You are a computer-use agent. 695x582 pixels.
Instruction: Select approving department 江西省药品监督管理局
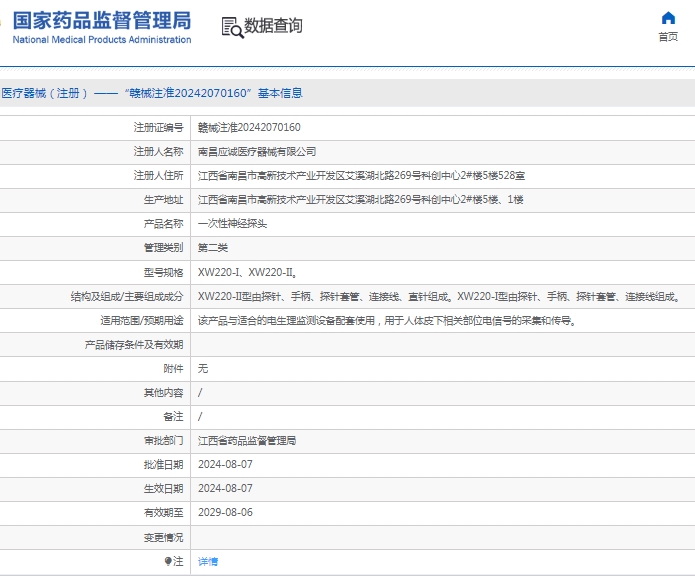point(247,441)
